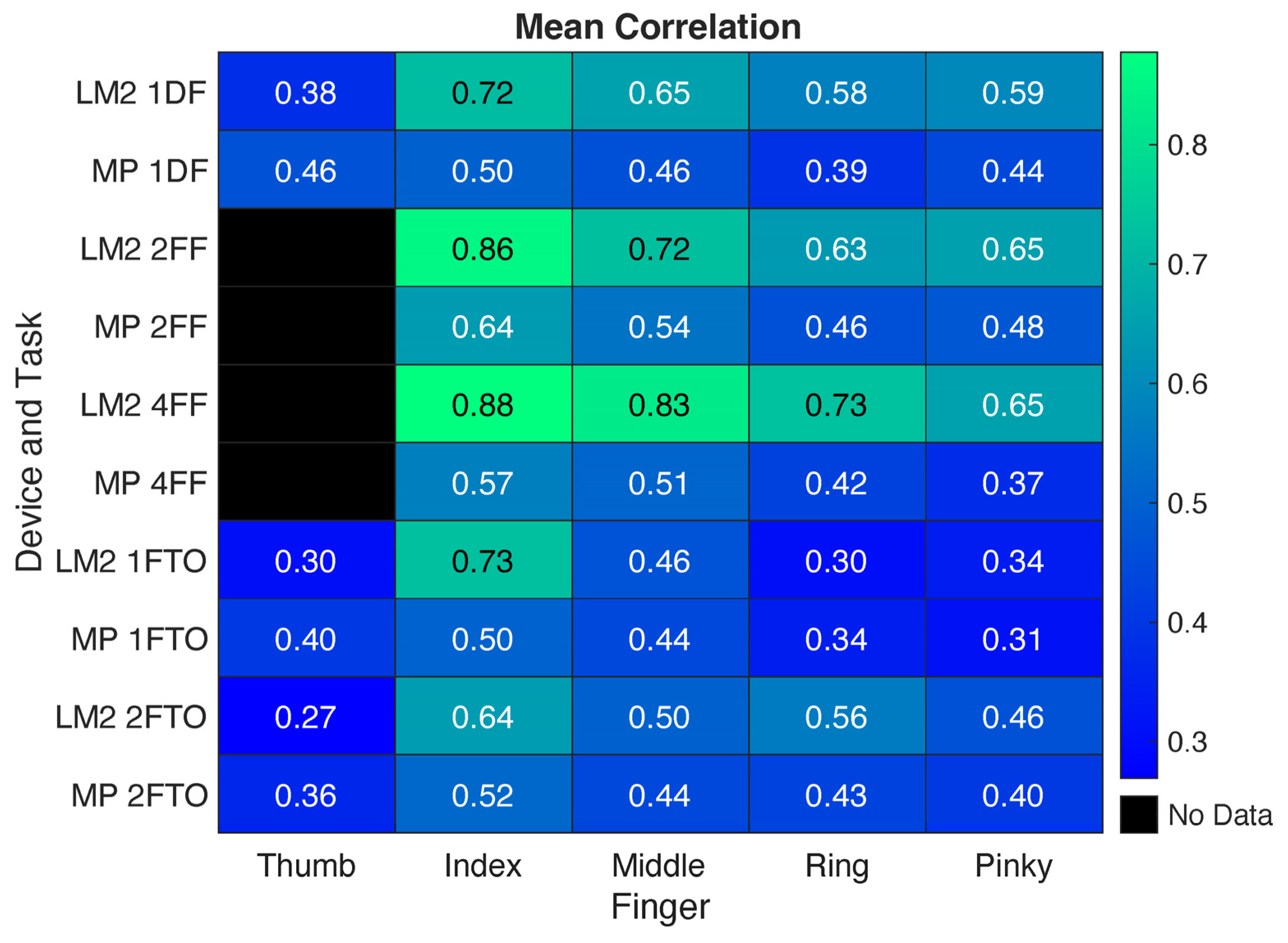
Task: Click the 0.83 cell in the Middle column
Action: (660, 404)
